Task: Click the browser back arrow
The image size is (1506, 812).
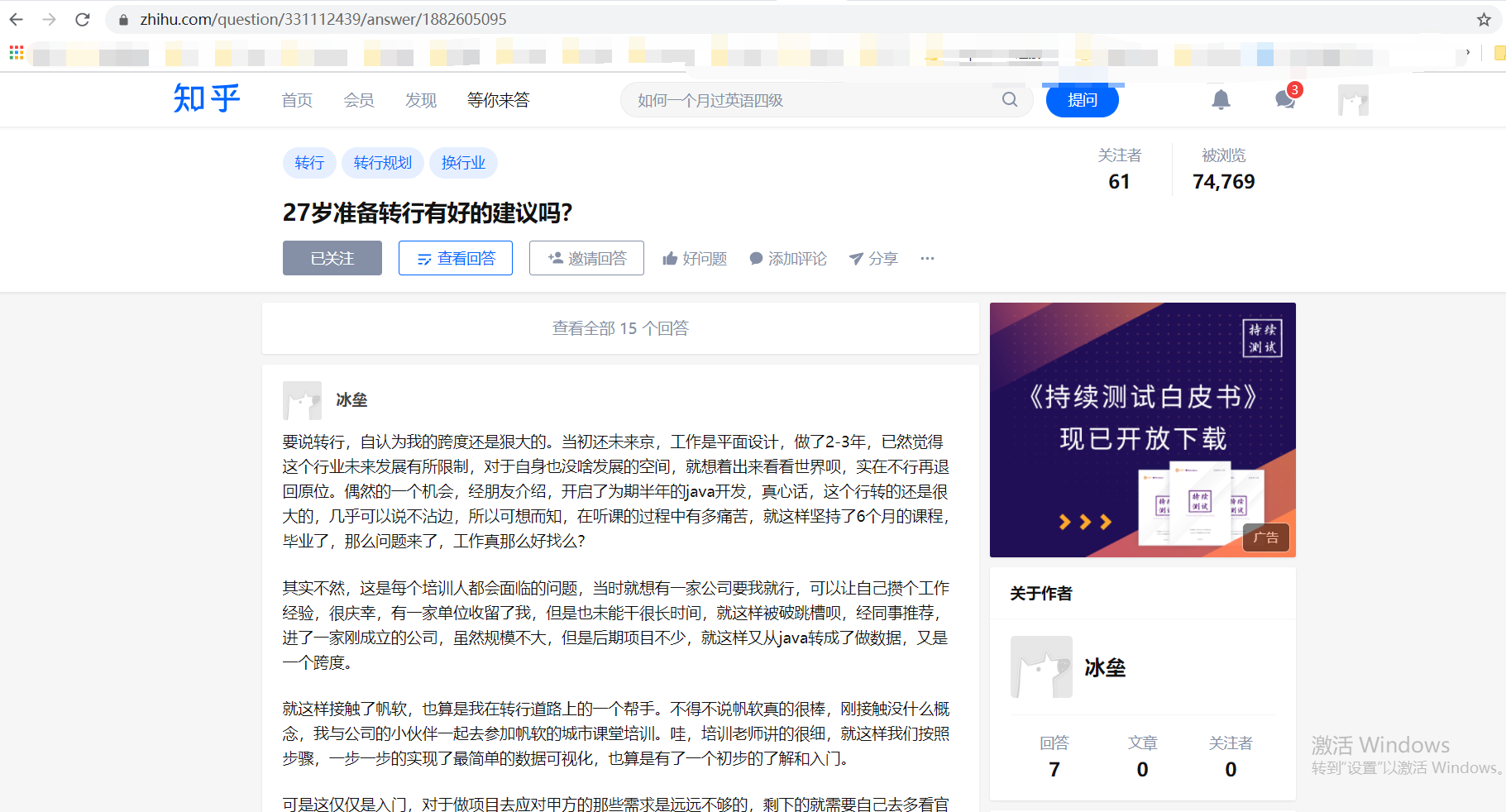Action: [17, 19]
